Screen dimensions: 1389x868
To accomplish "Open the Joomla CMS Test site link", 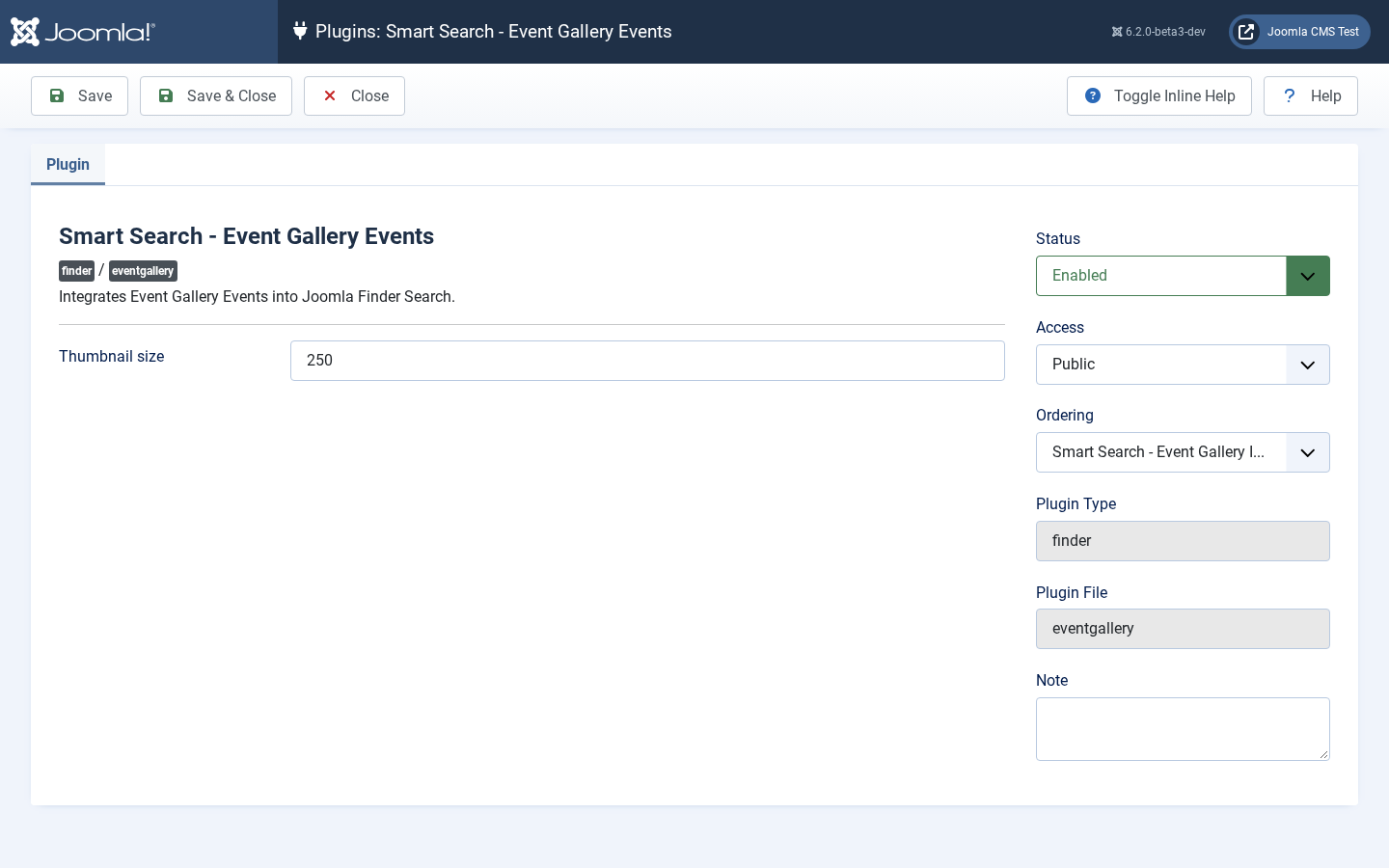I will coord(1299,32).
